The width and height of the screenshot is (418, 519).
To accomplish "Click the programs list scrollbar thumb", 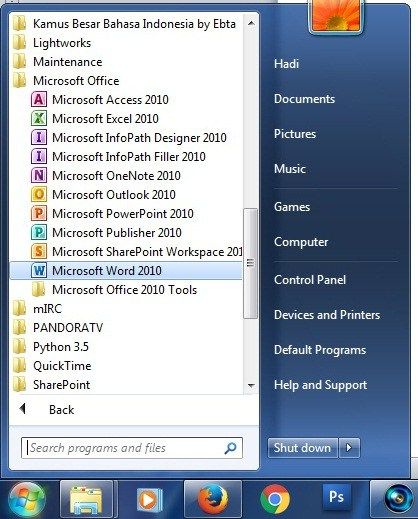I will [251, 263].
